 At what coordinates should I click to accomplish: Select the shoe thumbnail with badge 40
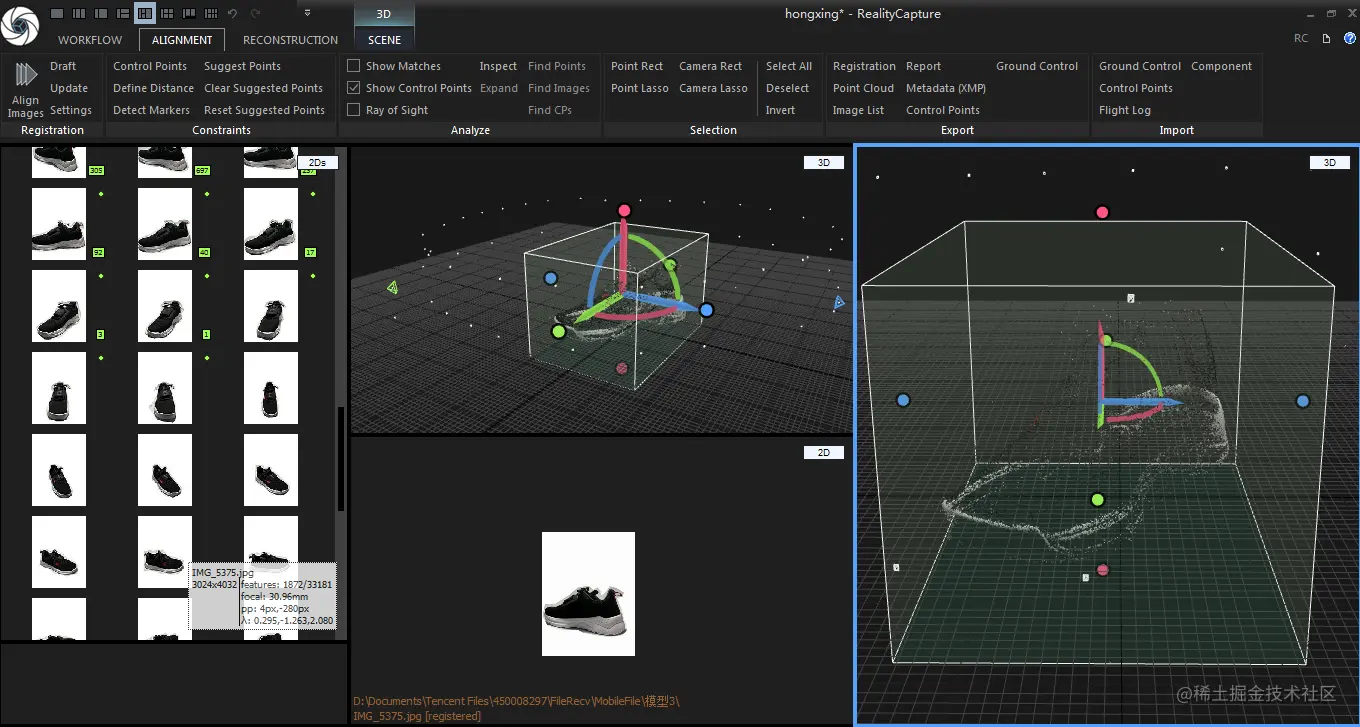tap(165, 224)
